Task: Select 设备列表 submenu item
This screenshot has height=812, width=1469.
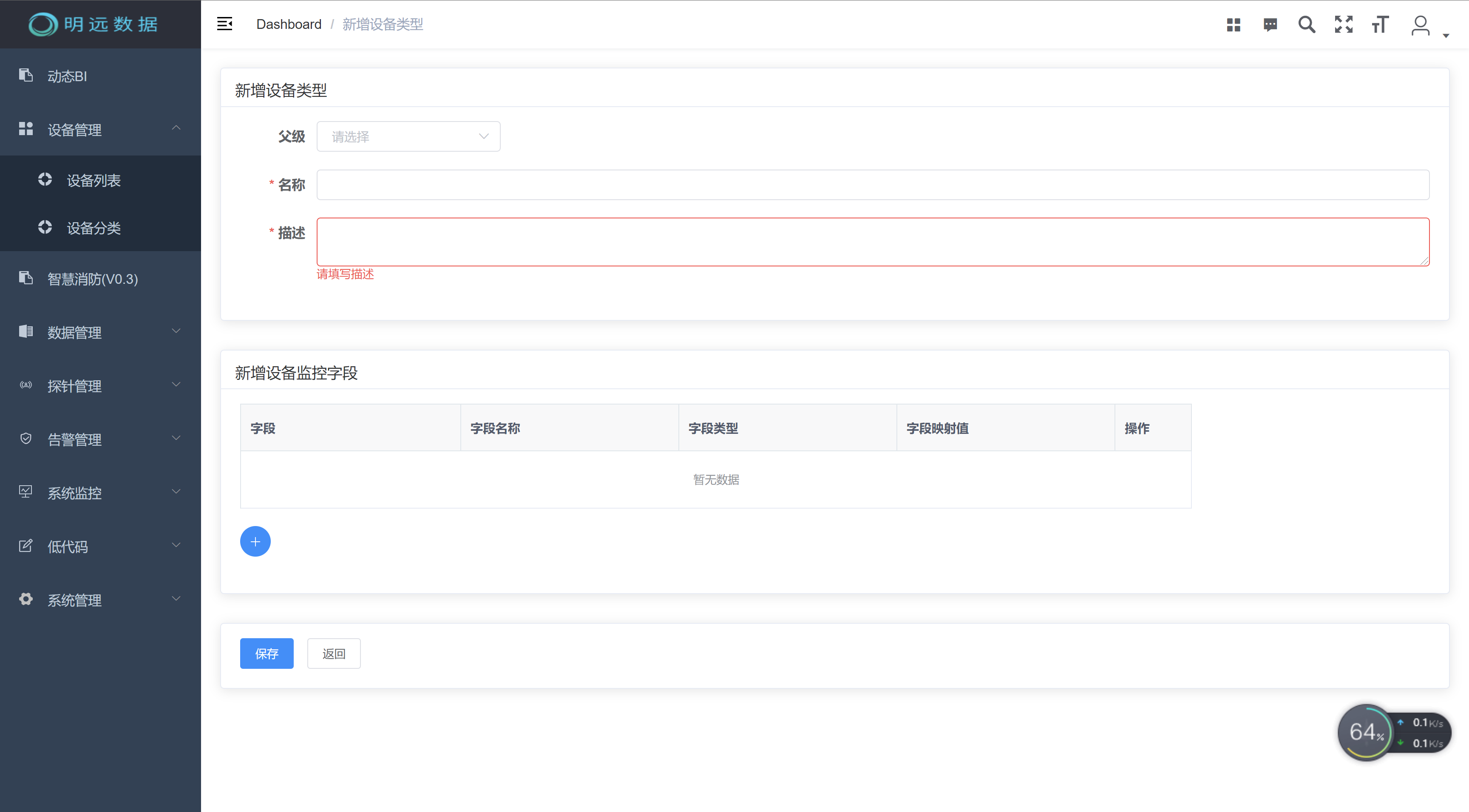Action: [100, 180]
